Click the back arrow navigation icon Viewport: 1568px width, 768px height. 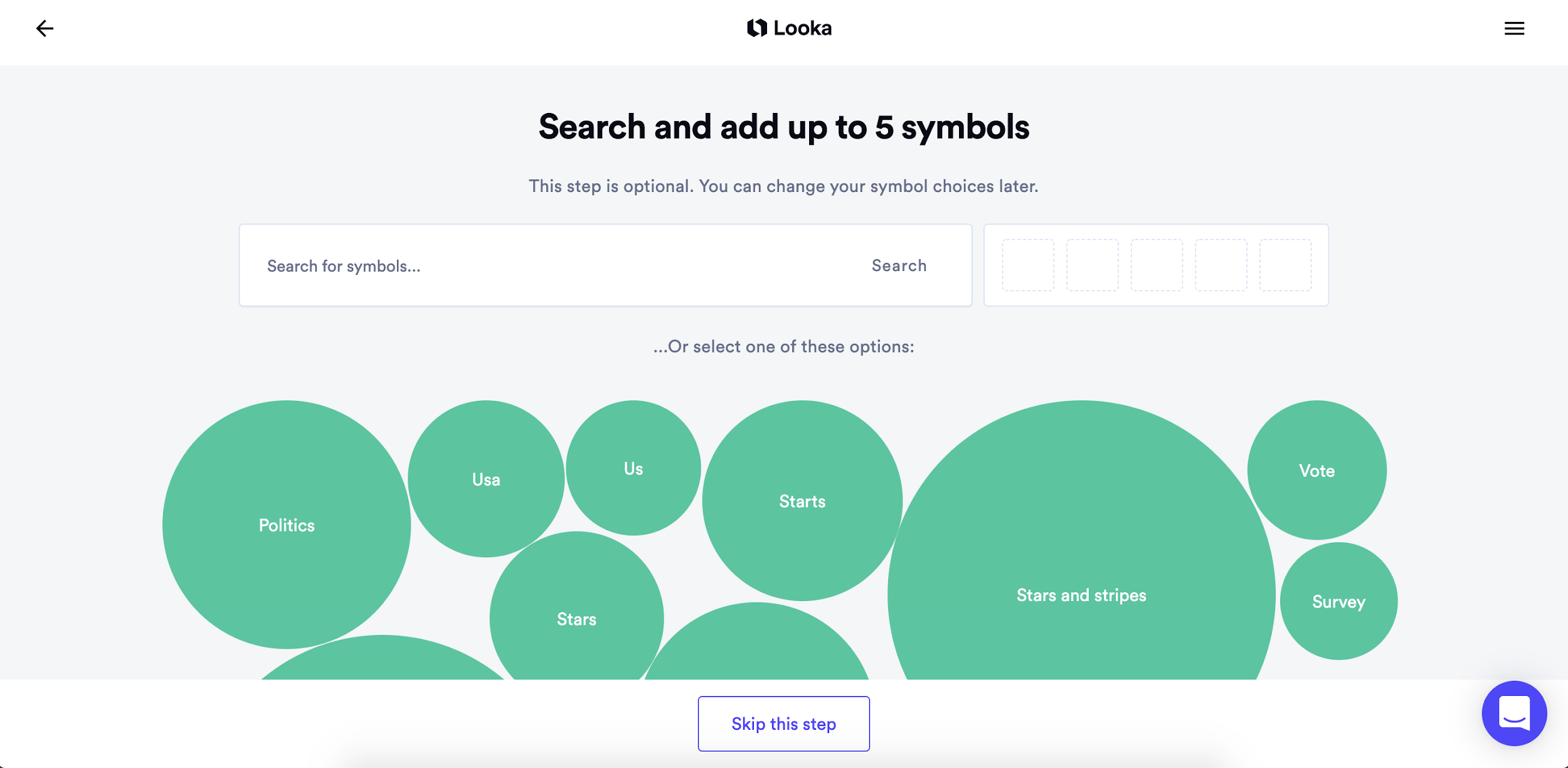pyautogui.click(x=44, y=27)
